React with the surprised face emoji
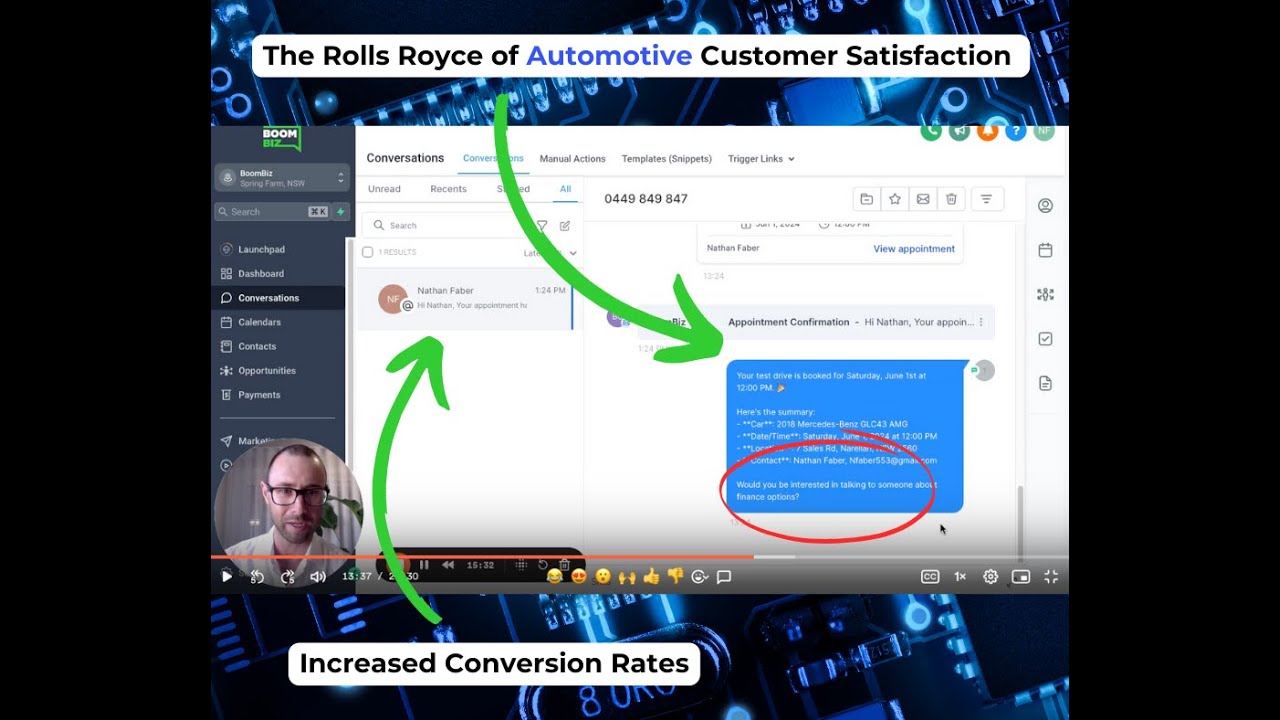The image size is (1280, 720). 603,576
